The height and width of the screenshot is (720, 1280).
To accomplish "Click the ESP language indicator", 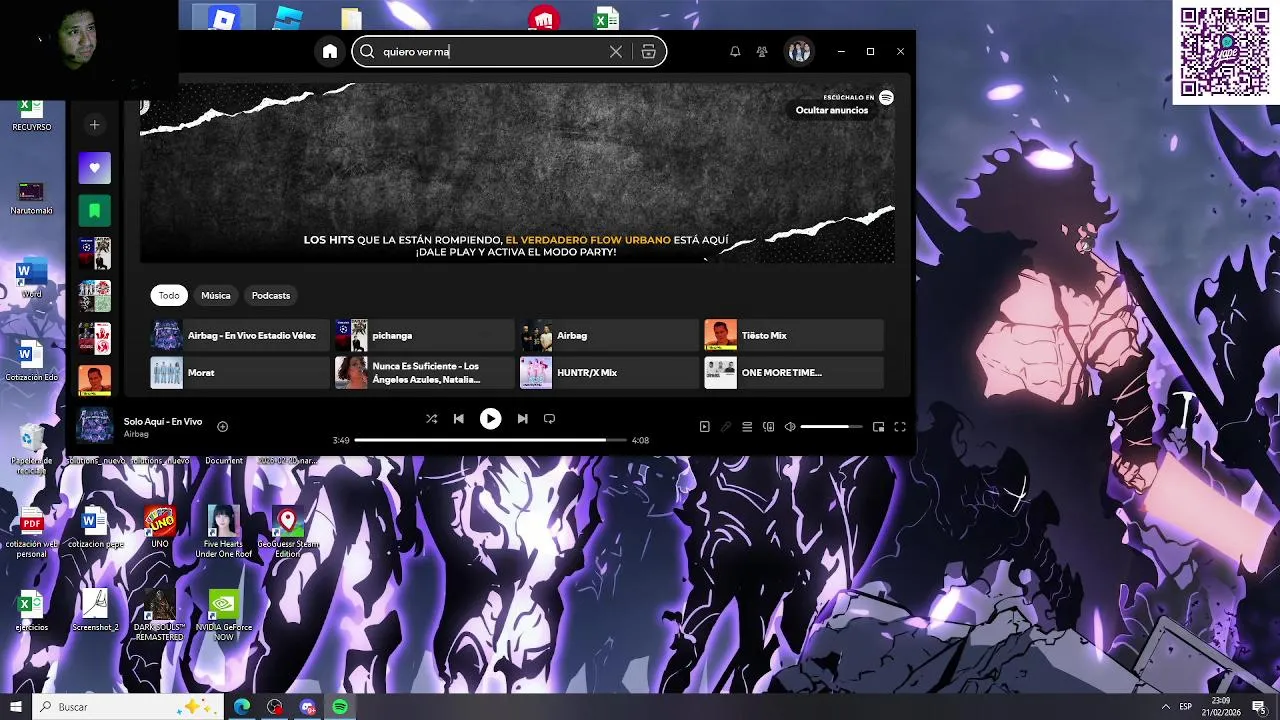I will pos(1186,707).
